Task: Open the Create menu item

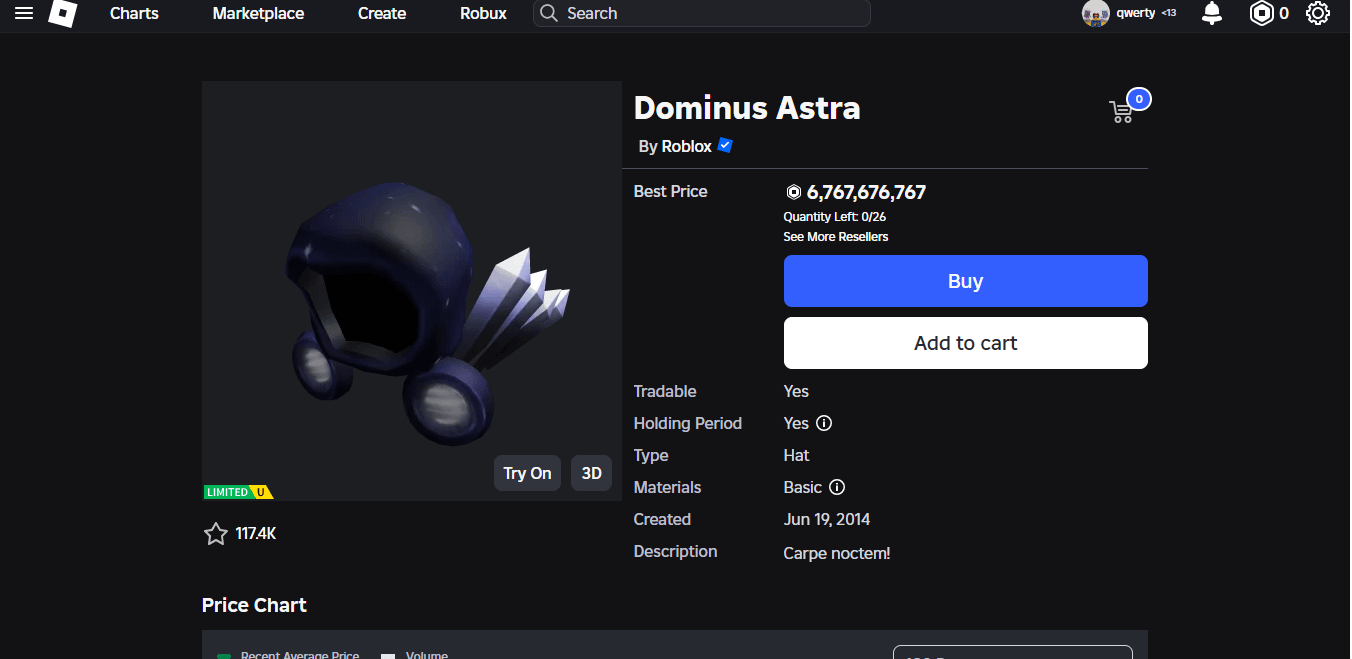Action: (x=382, y=13)
